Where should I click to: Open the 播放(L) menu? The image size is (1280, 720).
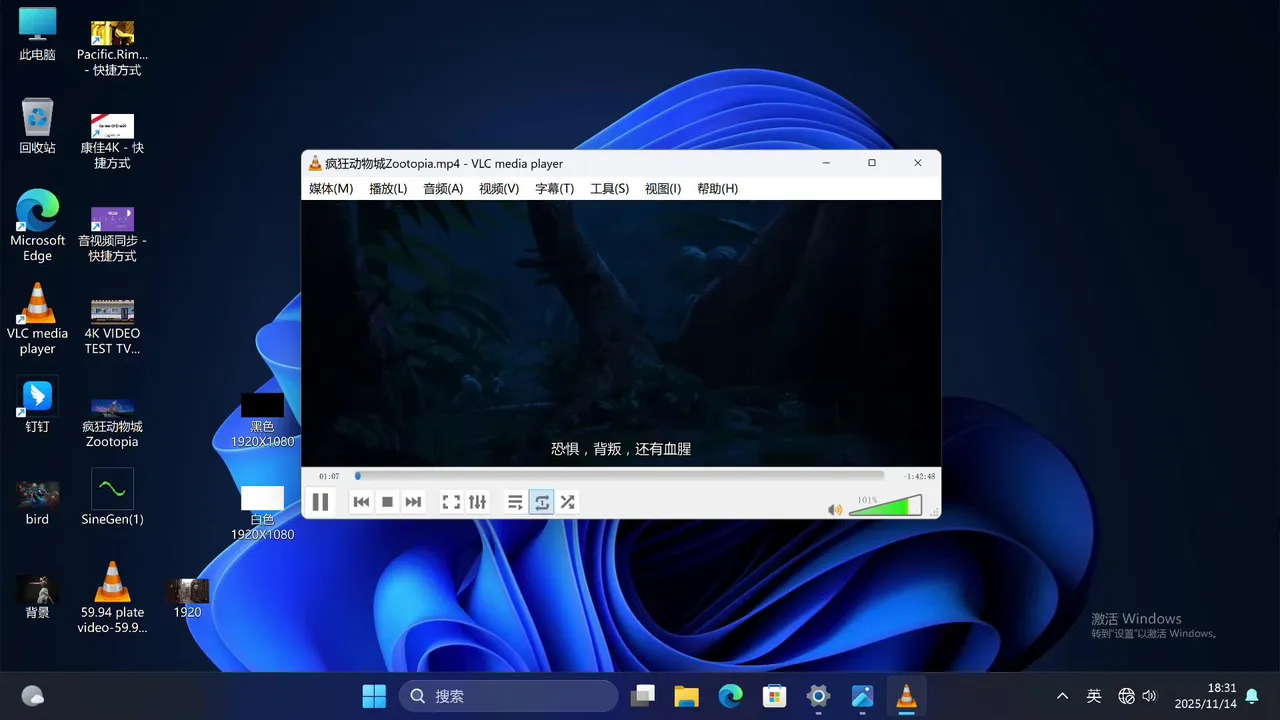click(x=388, y=189)
